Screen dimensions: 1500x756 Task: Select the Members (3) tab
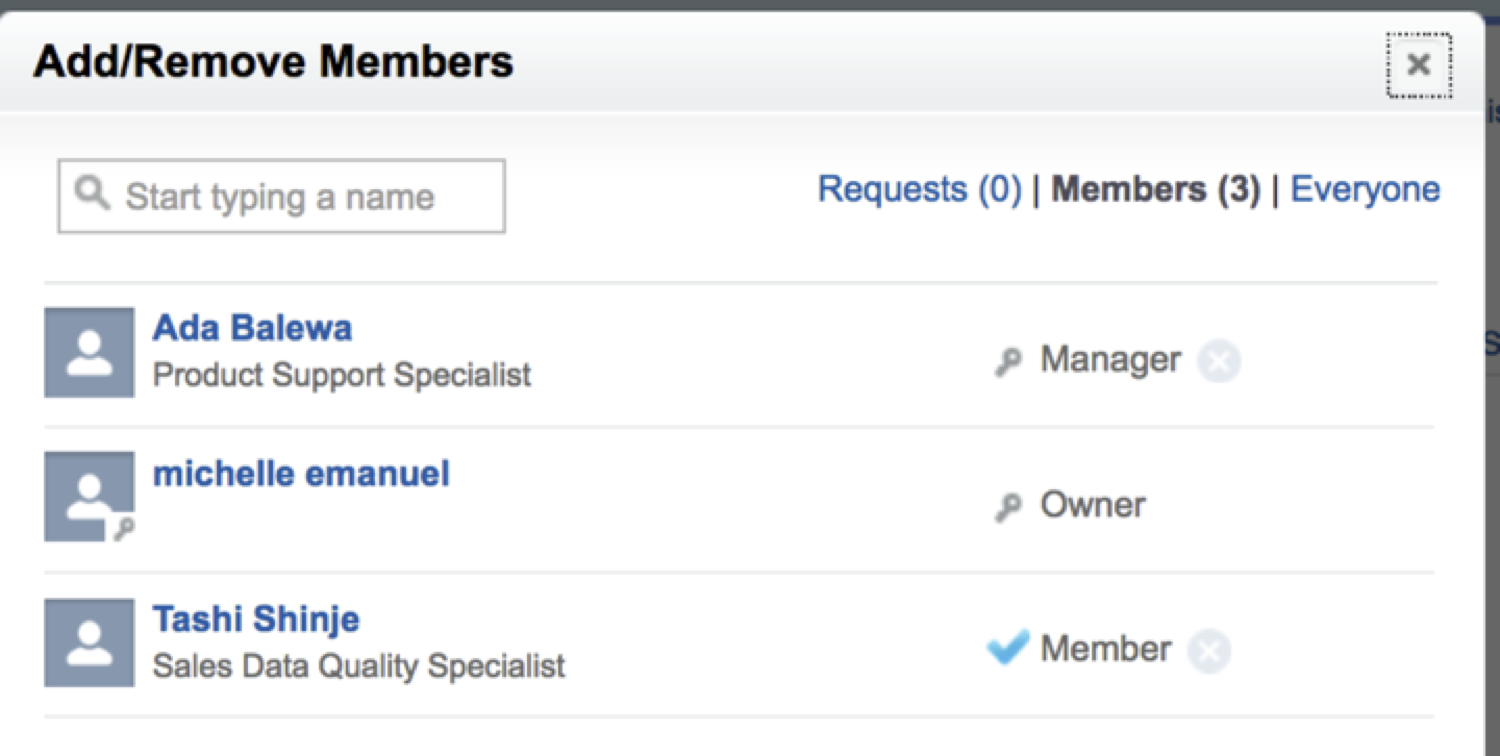1155,189
